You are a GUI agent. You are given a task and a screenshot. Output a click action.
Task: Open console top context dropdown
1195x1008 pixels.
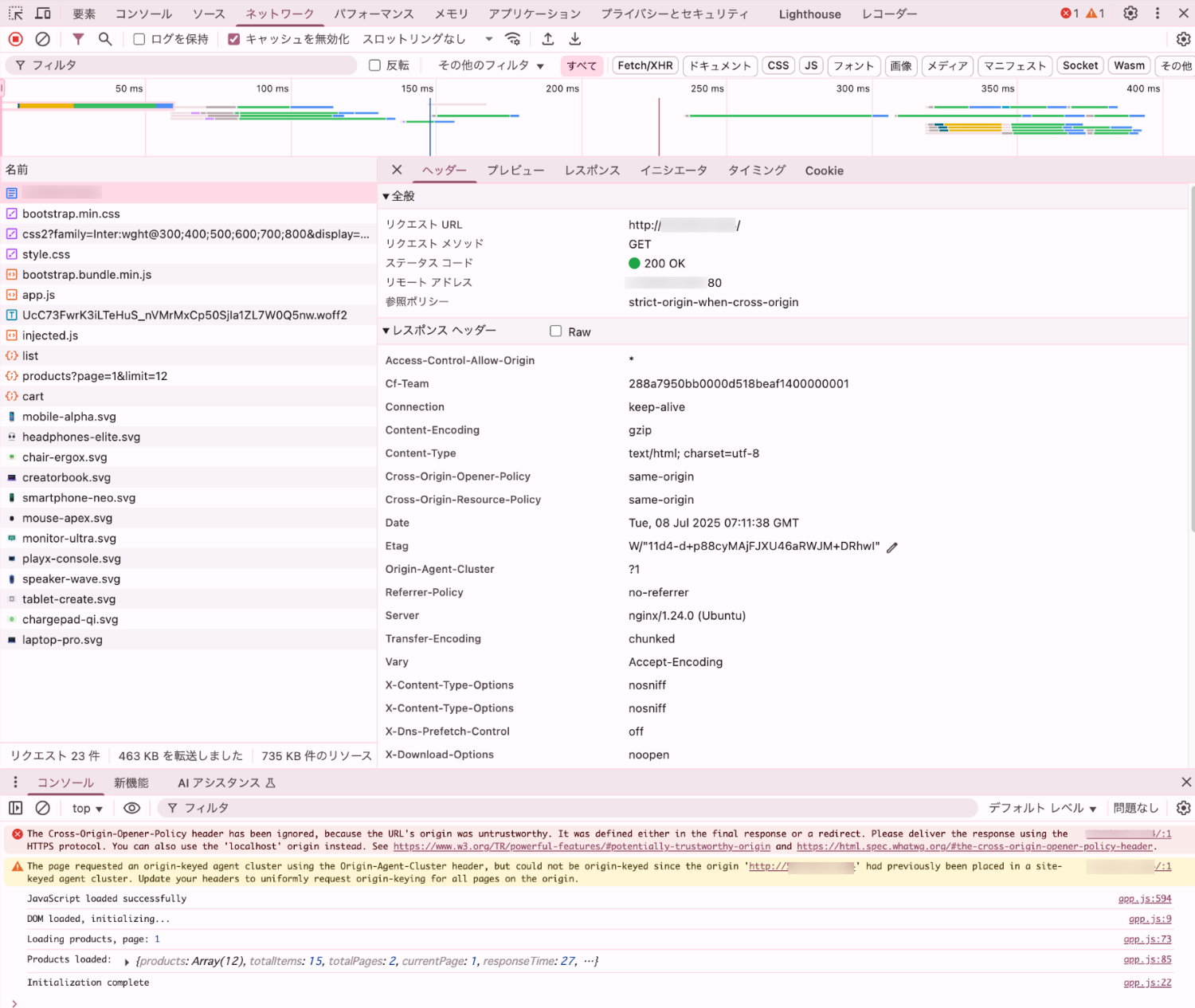[x=88, y=808]
